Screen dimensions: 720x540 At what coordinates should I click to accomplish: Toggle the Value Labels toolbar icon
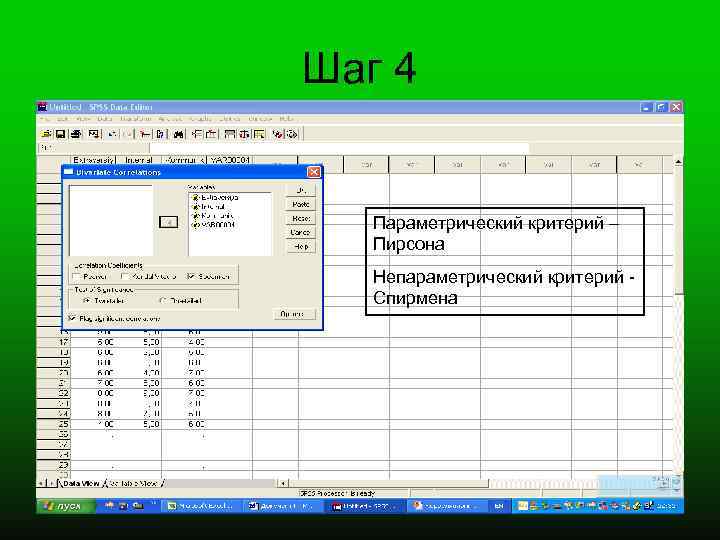pos(278,134)
